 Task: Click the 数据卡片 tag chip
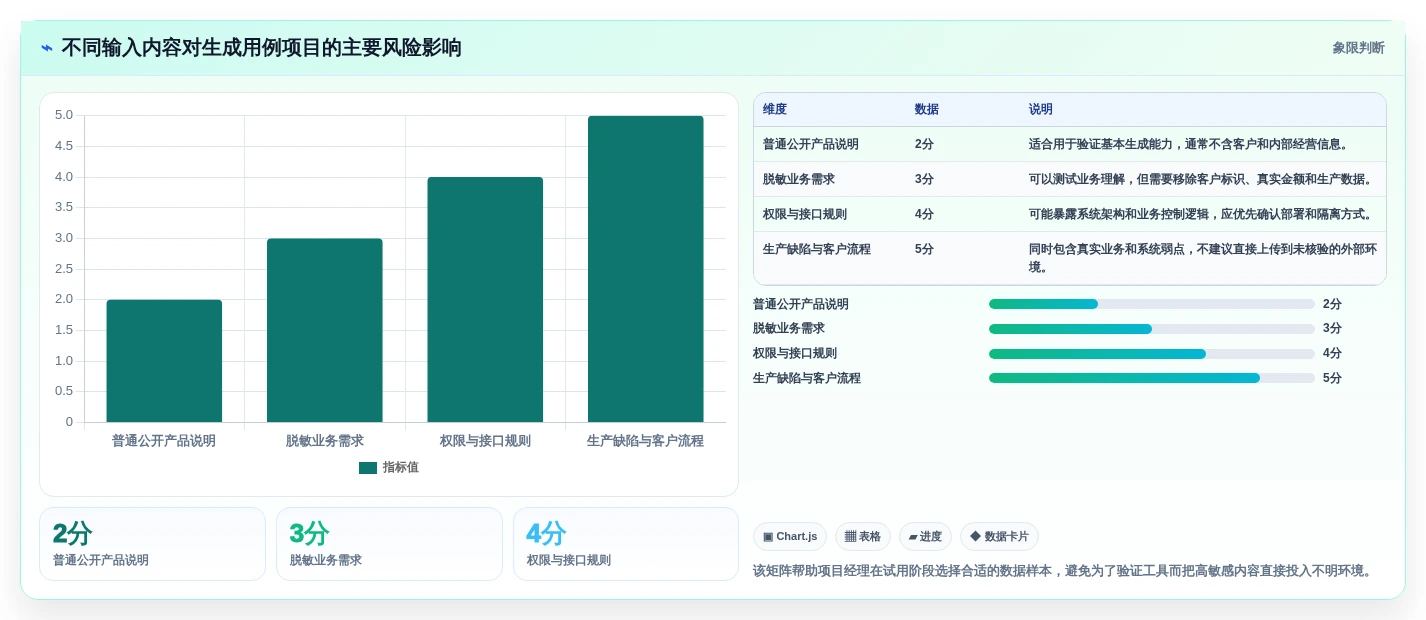click(x=999, y=536)
